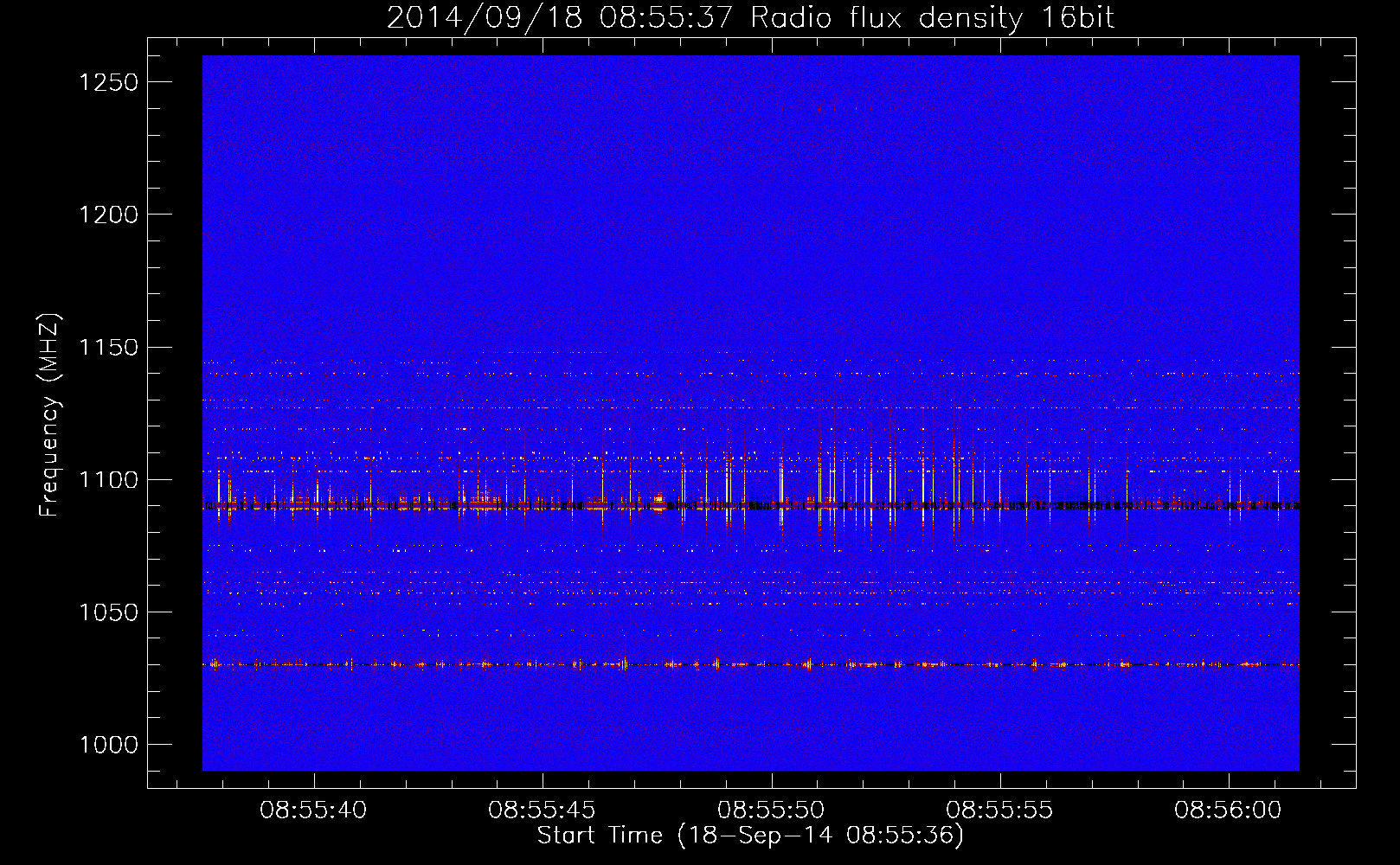The image size is (1400, 865).
Task: Click the 1250 frequency tick label
Action: tap(108, 82)
